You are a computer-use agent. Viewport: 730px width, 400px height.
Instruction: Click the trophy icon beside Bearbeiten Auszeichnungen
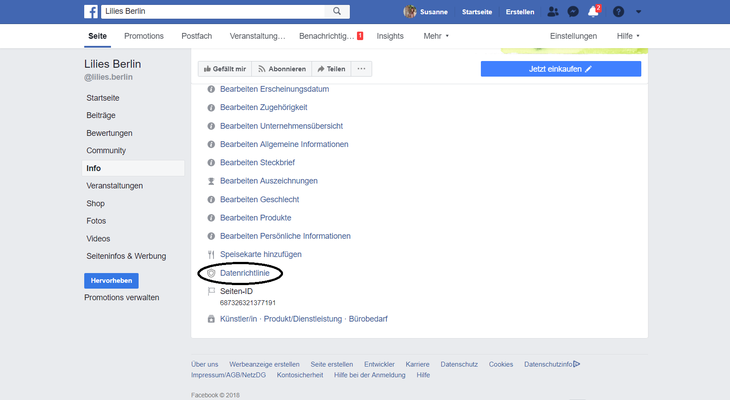click(x=211, y=181)
